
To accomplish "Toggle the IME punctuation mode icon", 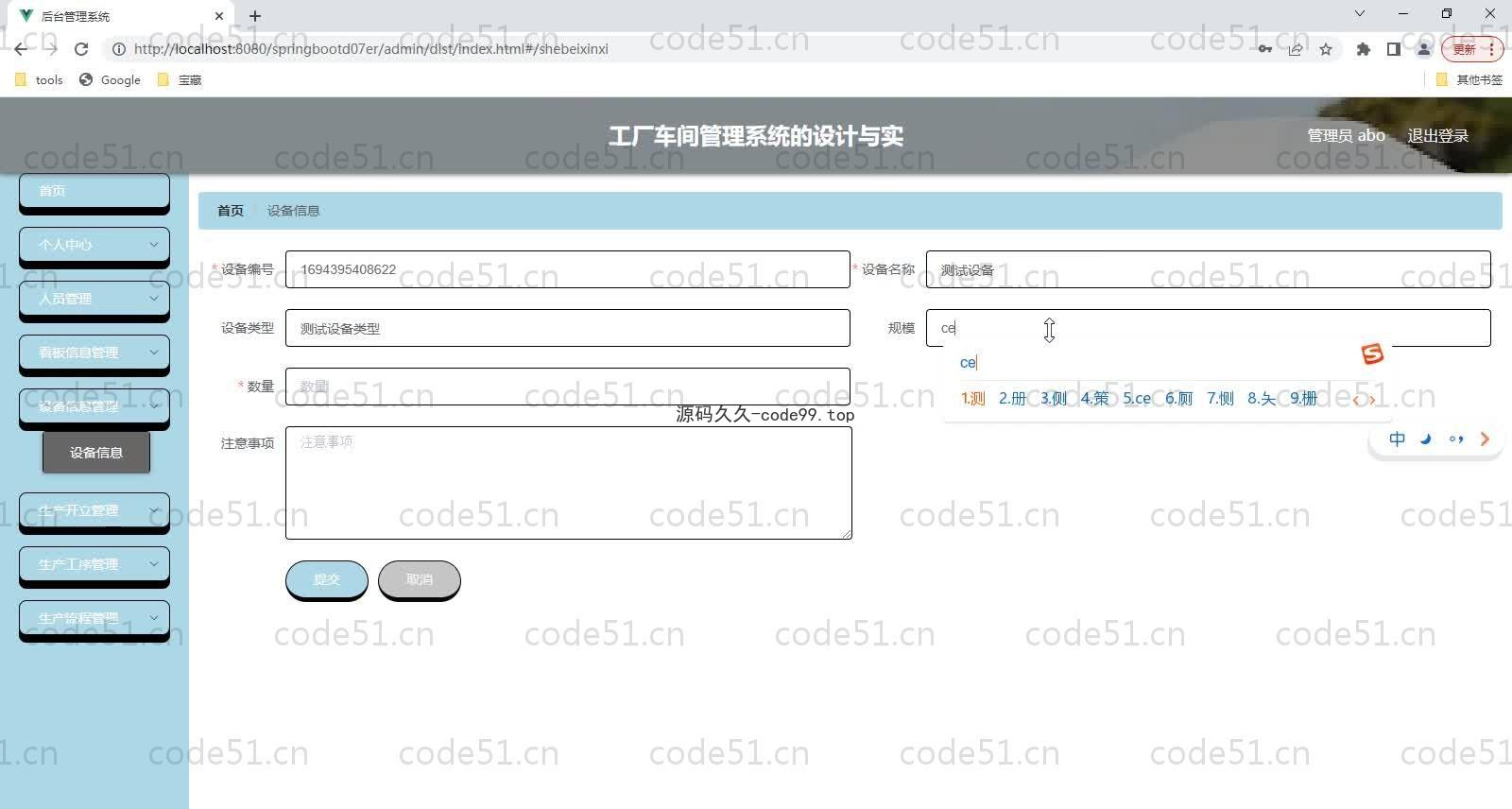I will [x=1456, y=439].
